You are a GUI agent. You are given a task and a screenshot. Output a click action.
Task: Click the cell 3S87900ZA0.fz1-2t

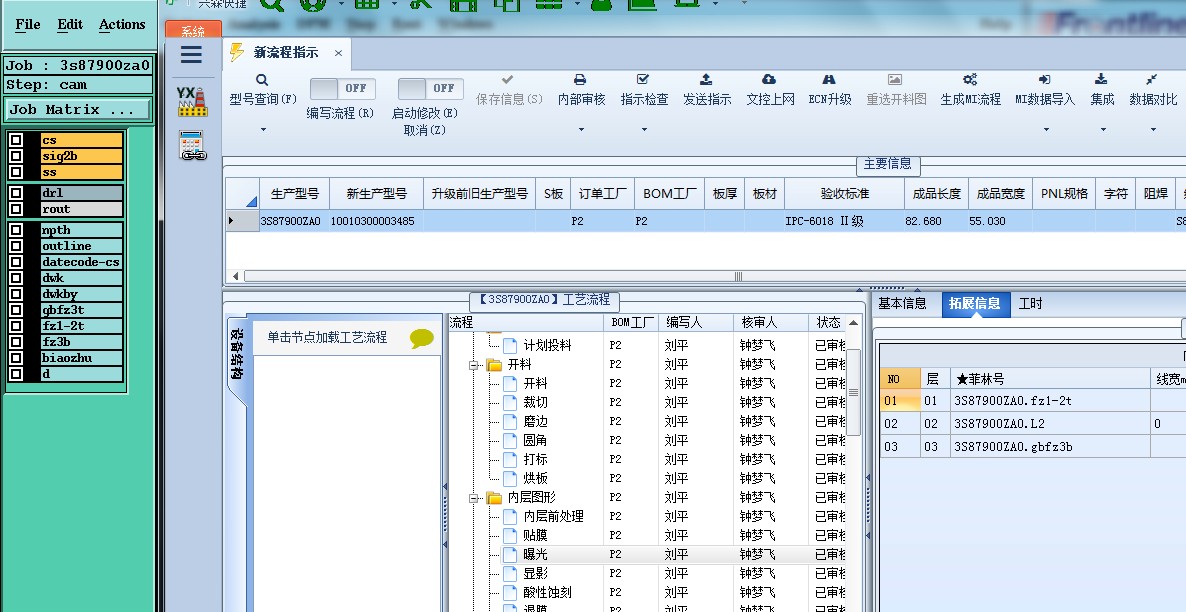(x=1050, y=401)
